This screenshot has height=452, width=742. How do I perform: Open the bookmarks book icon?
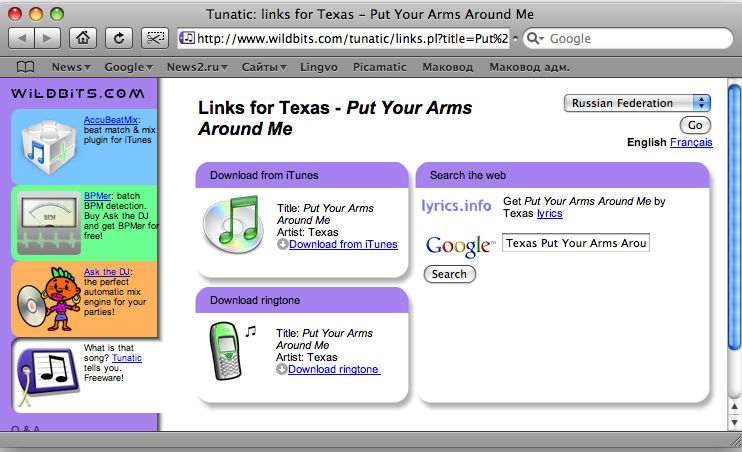[x=25, y=67]
